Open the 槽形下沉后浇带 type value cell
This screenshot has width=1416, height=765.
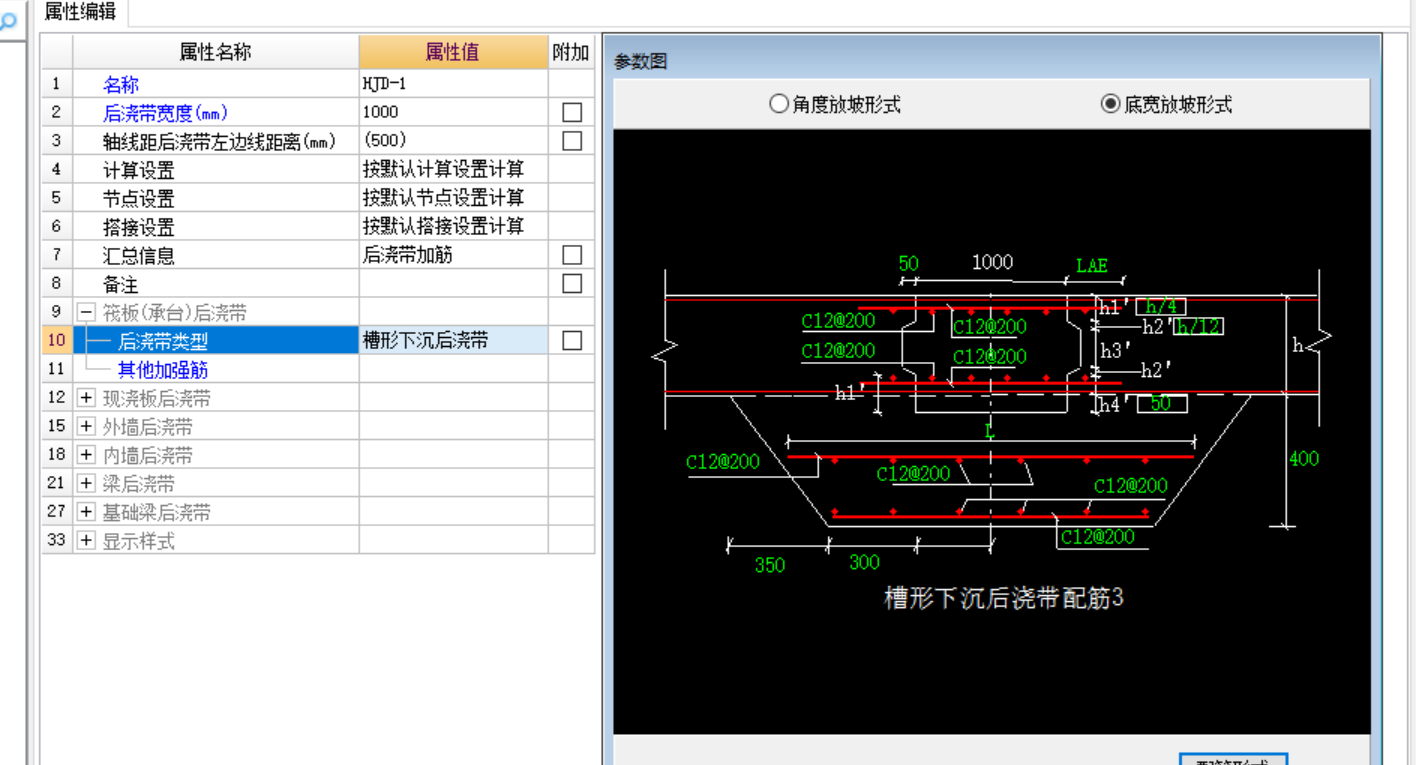pos(454,341)
